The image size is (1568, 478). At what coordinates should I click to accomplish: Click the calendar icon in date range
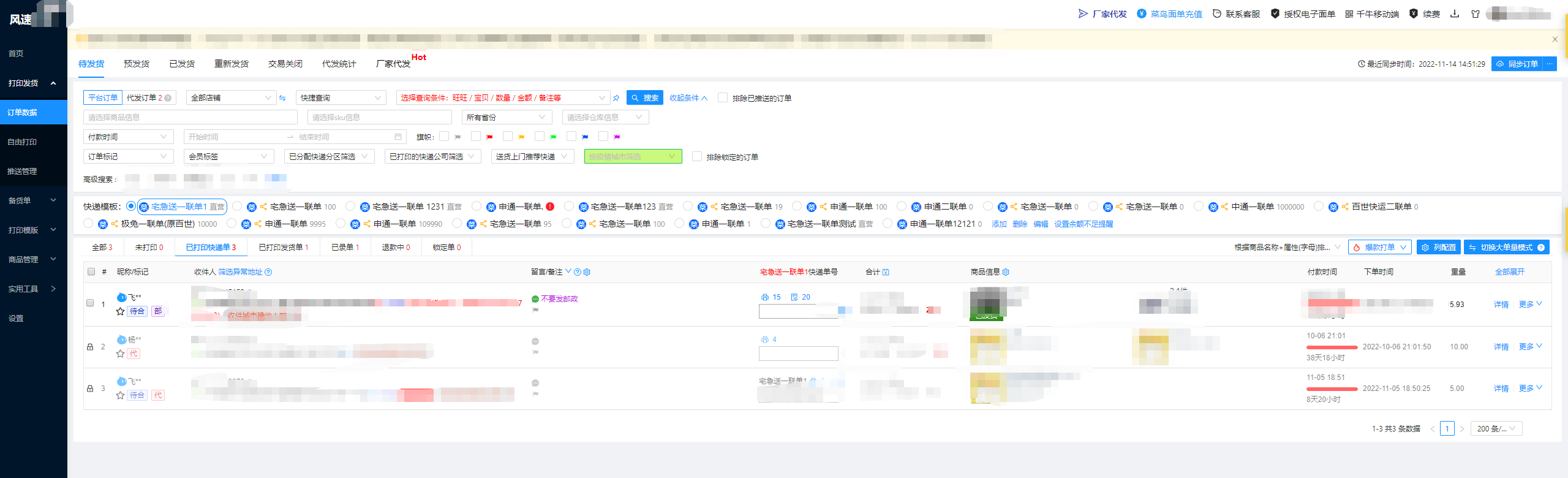[398, 137]
